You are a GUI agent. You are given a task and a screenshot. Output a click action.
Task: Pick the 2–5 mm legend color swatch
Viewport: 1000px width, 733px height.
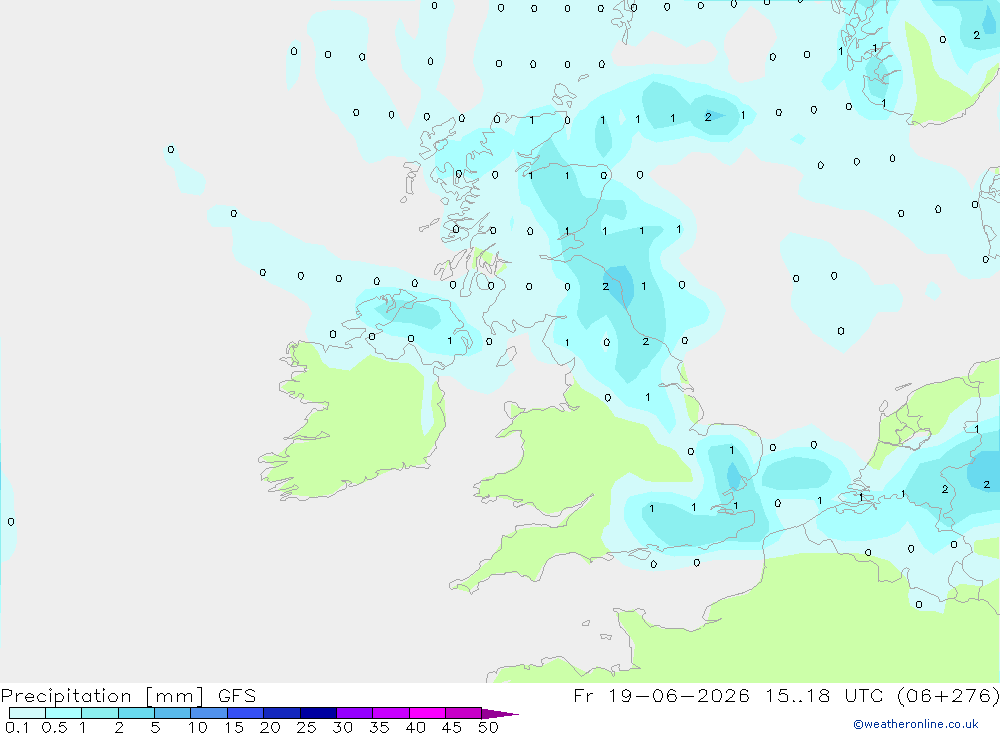click(x=136, y=713)
